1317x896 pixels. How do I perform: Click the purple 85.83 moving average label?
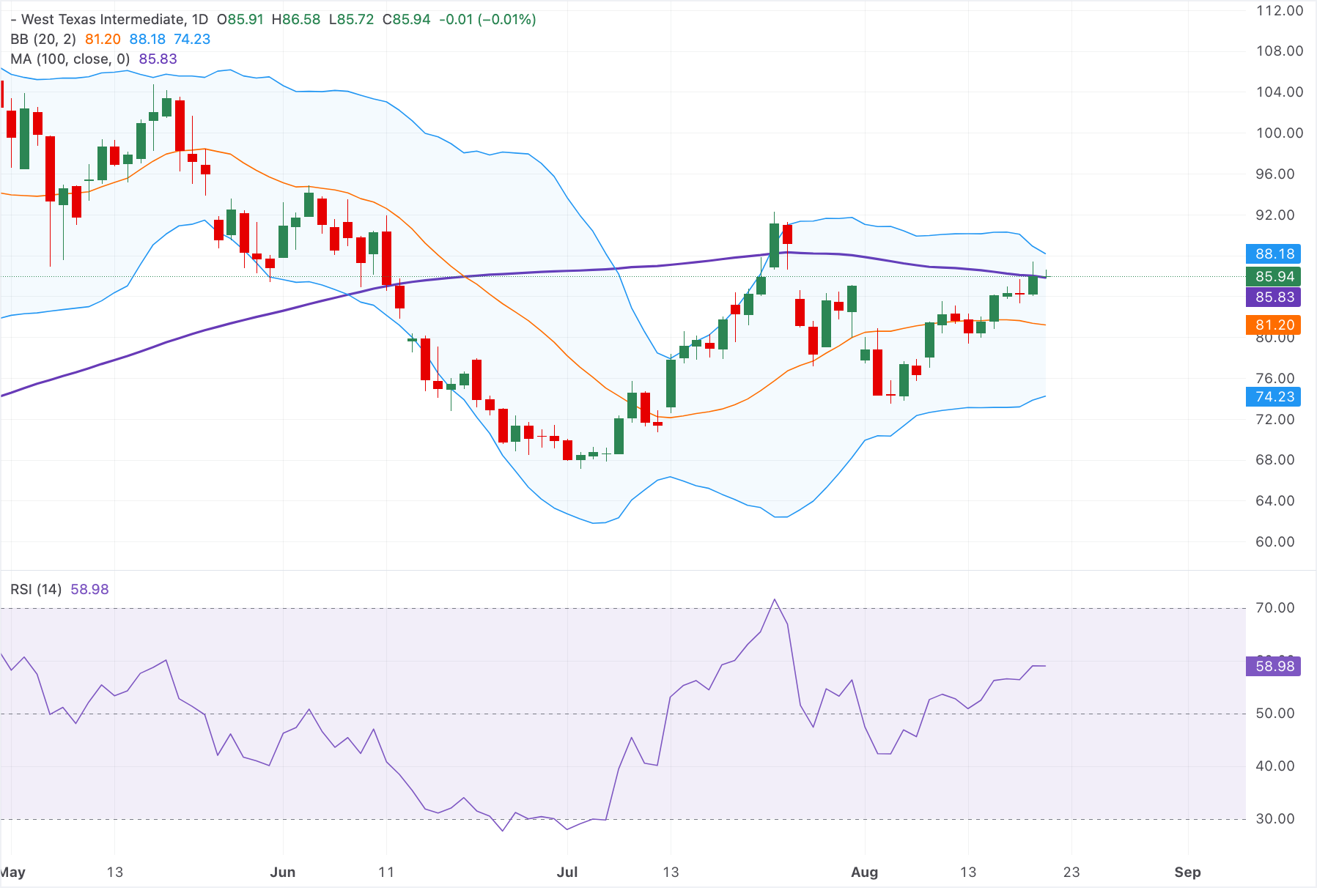1274,297
